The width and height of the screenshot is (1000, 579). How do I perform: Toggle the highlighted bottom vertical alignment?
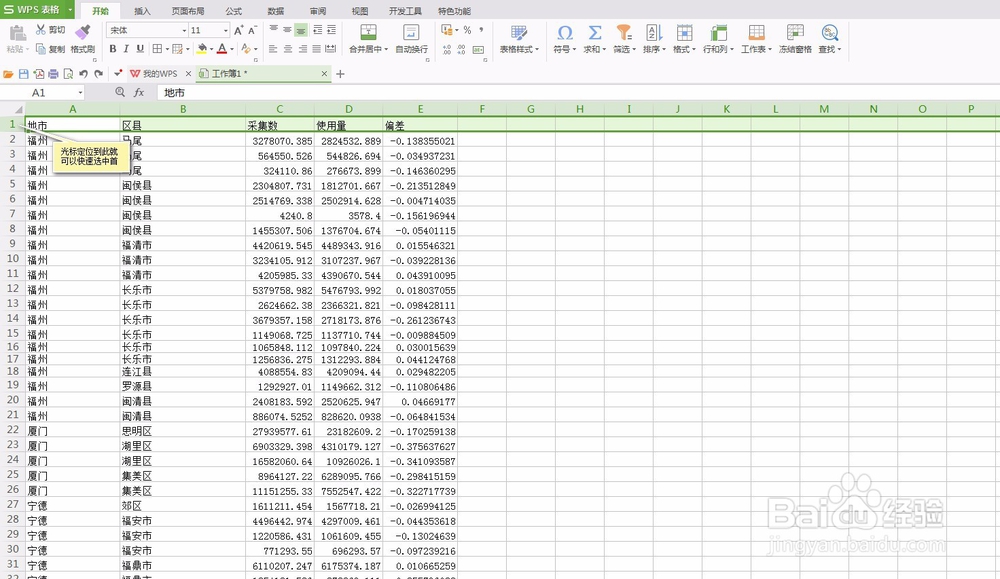pos(301,29)
